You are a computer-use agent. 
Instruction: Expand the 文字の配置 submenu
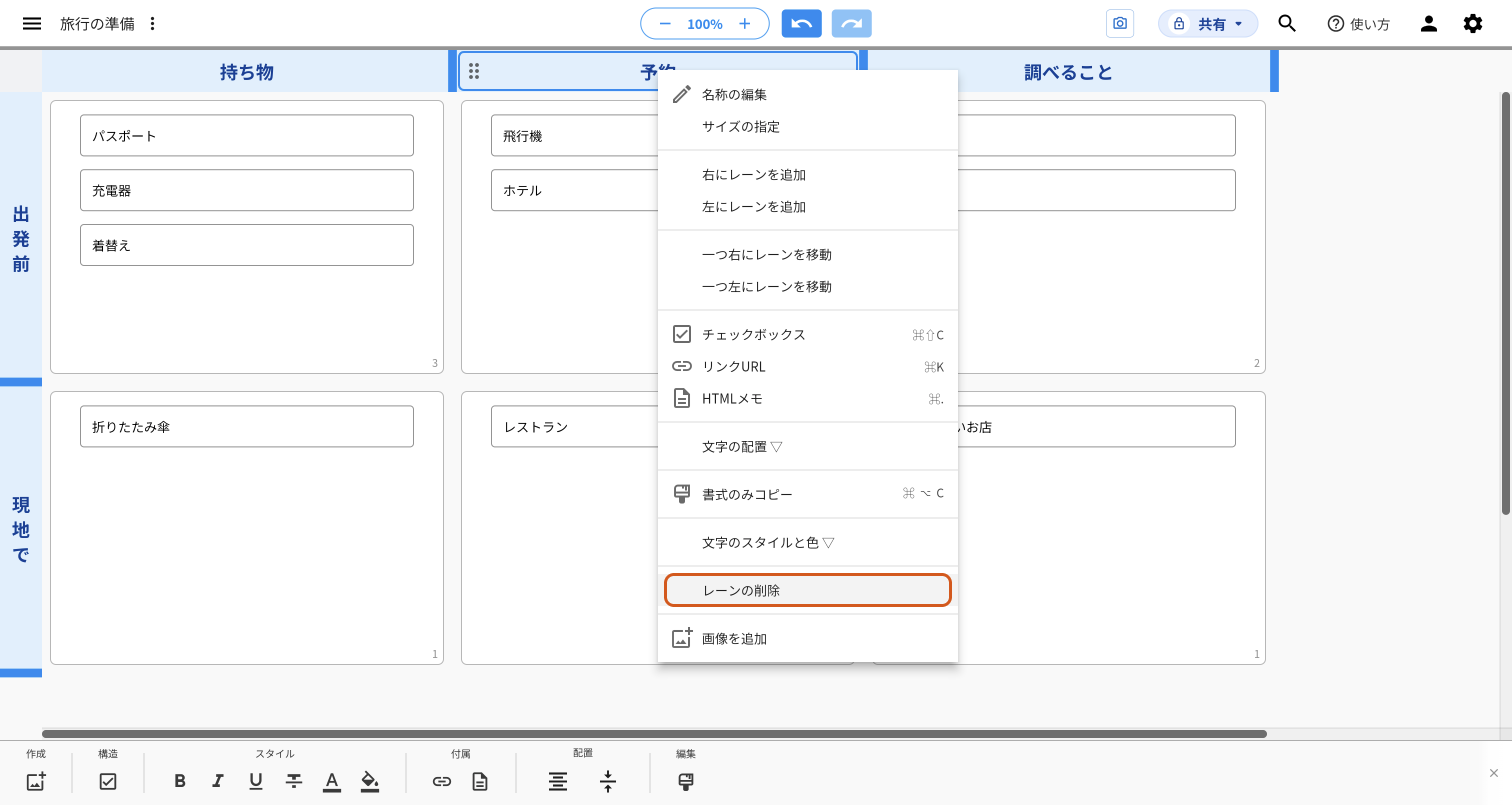[x=808, y=446]
